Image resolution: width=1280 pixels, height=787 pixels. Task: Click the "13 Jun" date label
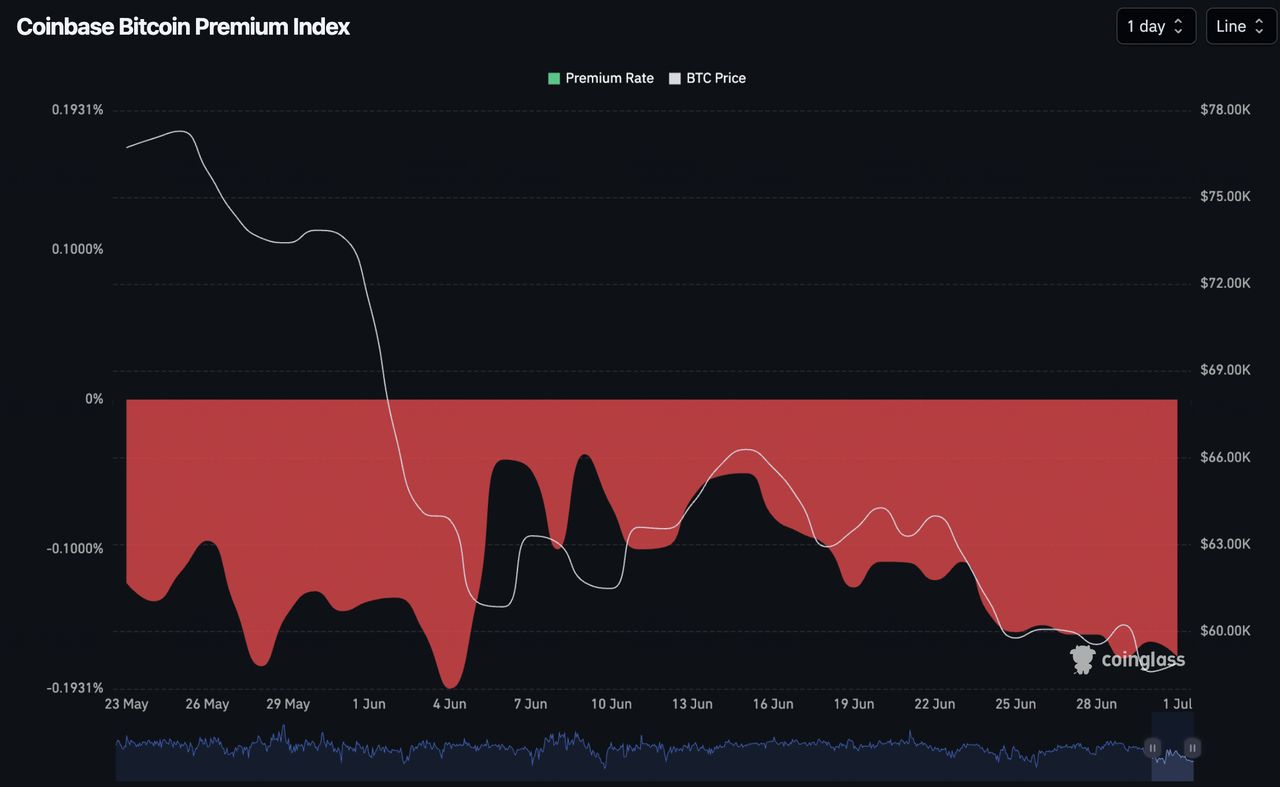[x=692, y=704]
